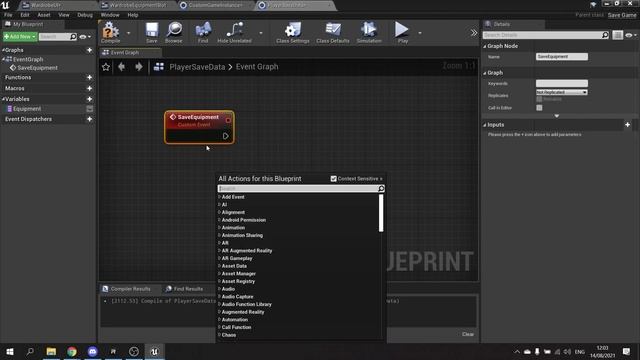Open the Replicates dropdown
The height and width of the screenshot is (360, 640).
pos(562,92)
